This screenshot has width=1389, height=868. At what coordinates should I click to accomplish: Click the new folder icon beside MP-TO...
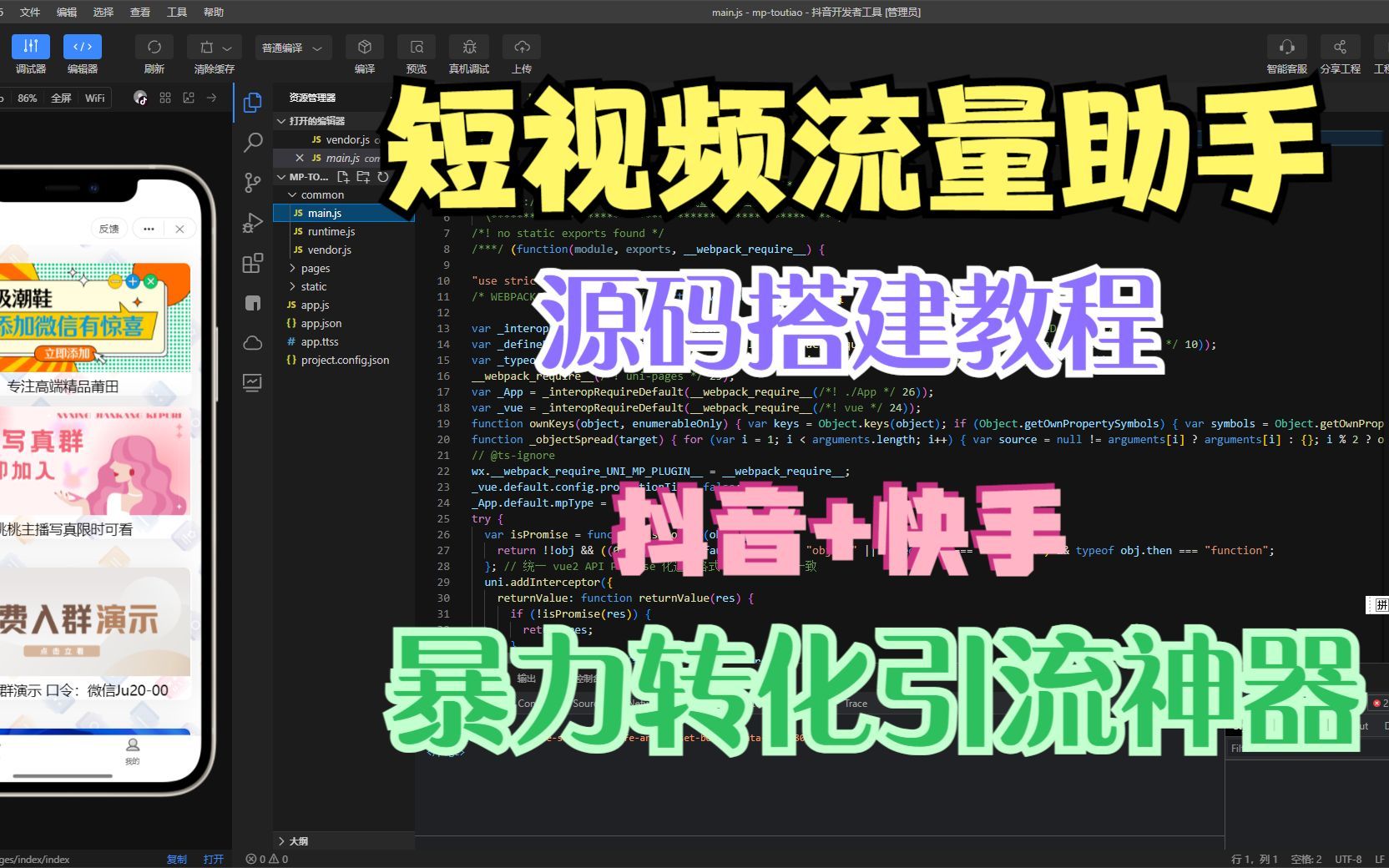363,177
